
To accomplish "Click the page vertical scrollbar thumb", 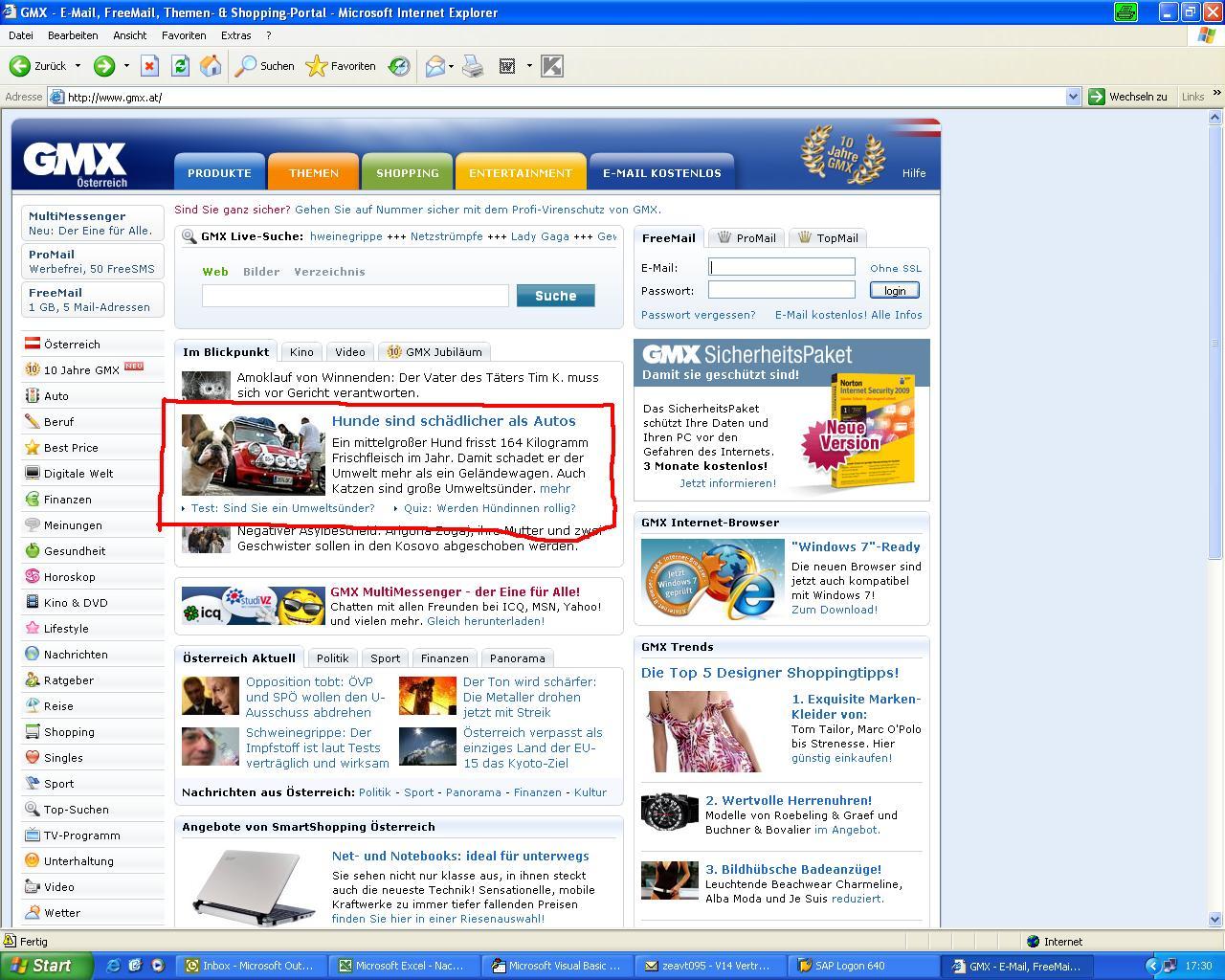I will [1216, 343].
